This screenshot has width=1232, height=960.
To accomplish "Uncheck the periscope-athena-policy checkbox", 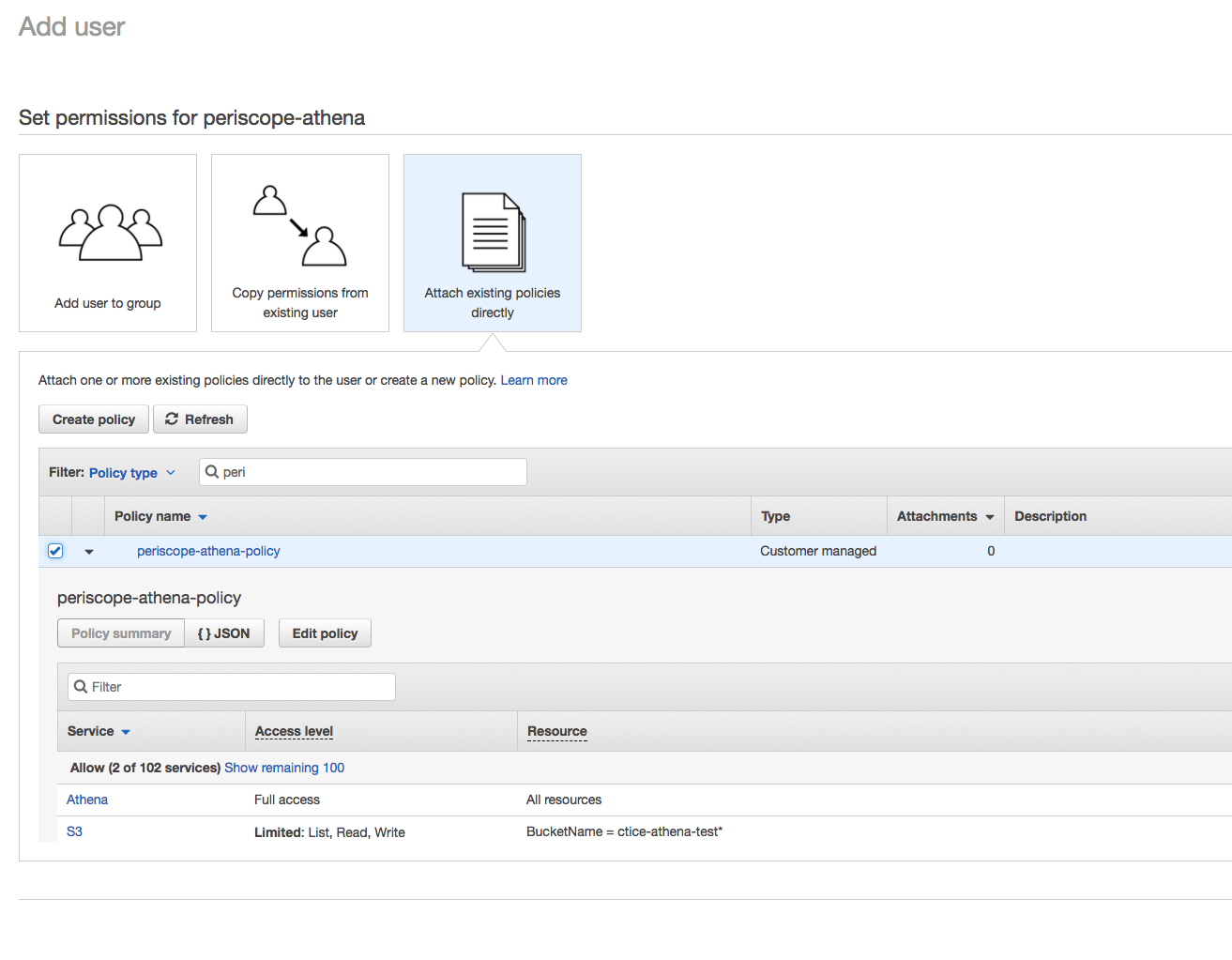I will [x=55, y=551].
